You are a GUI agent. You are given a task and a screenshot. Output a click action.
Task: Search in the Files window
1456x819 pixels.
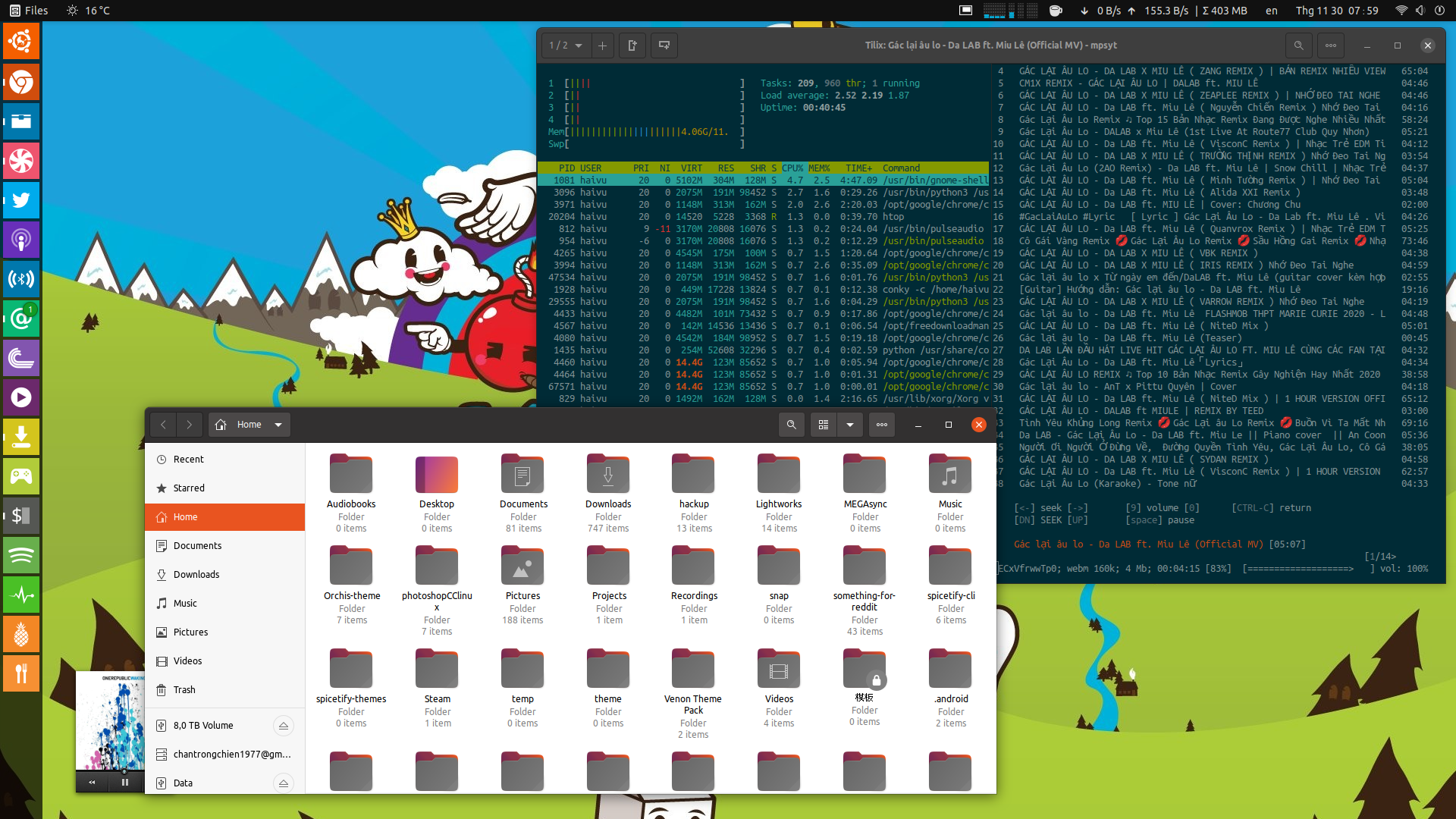pyautogui.click(x=791, y=425)
